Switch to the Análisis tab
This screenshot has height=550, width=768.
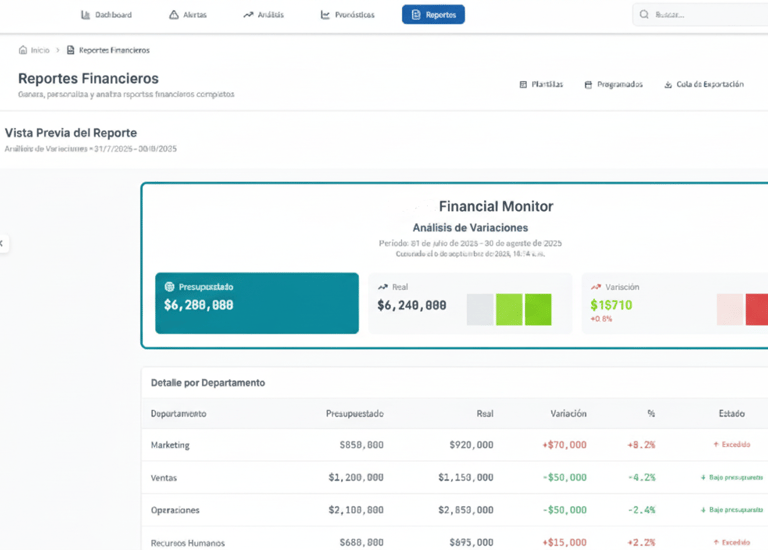point(264,15)
